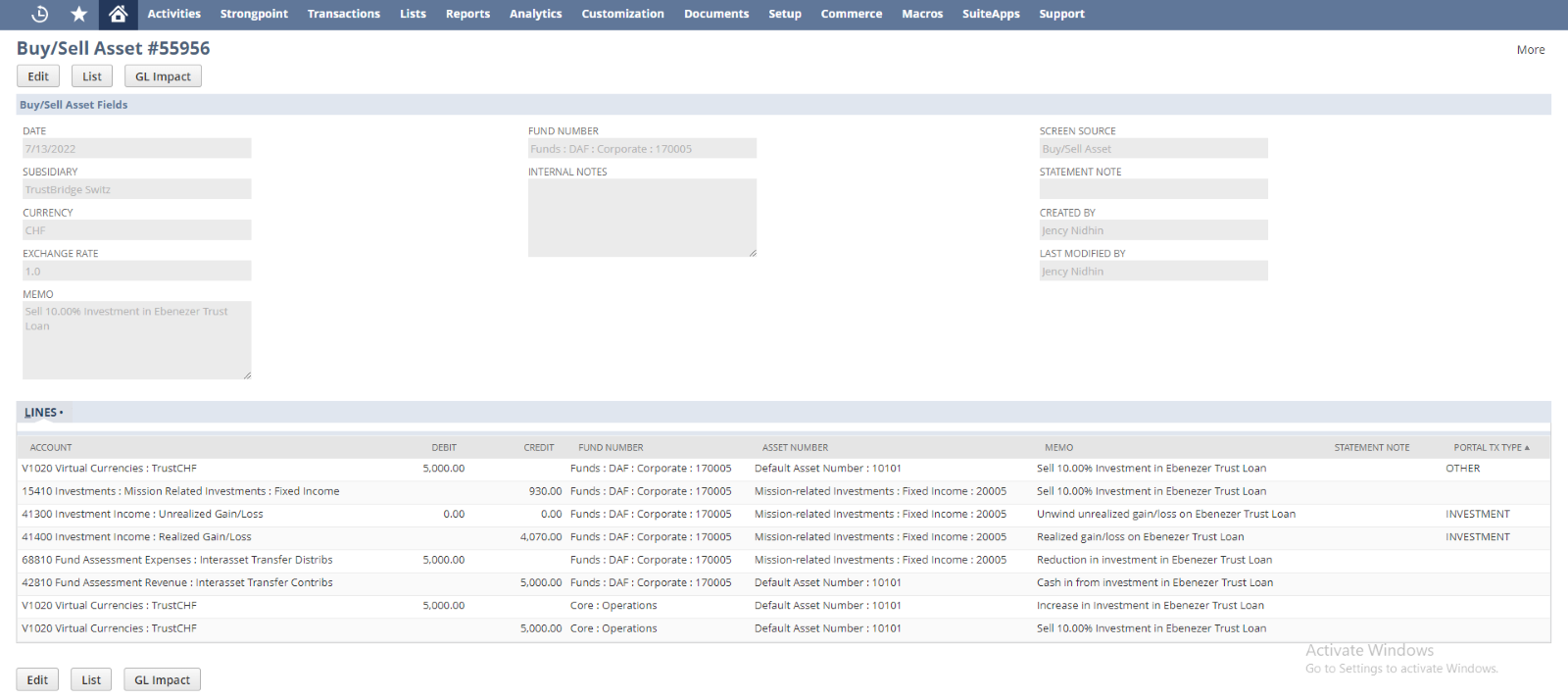Click the top Edit button
This screenshot has width=1568, height=699.
click(38, 76)
